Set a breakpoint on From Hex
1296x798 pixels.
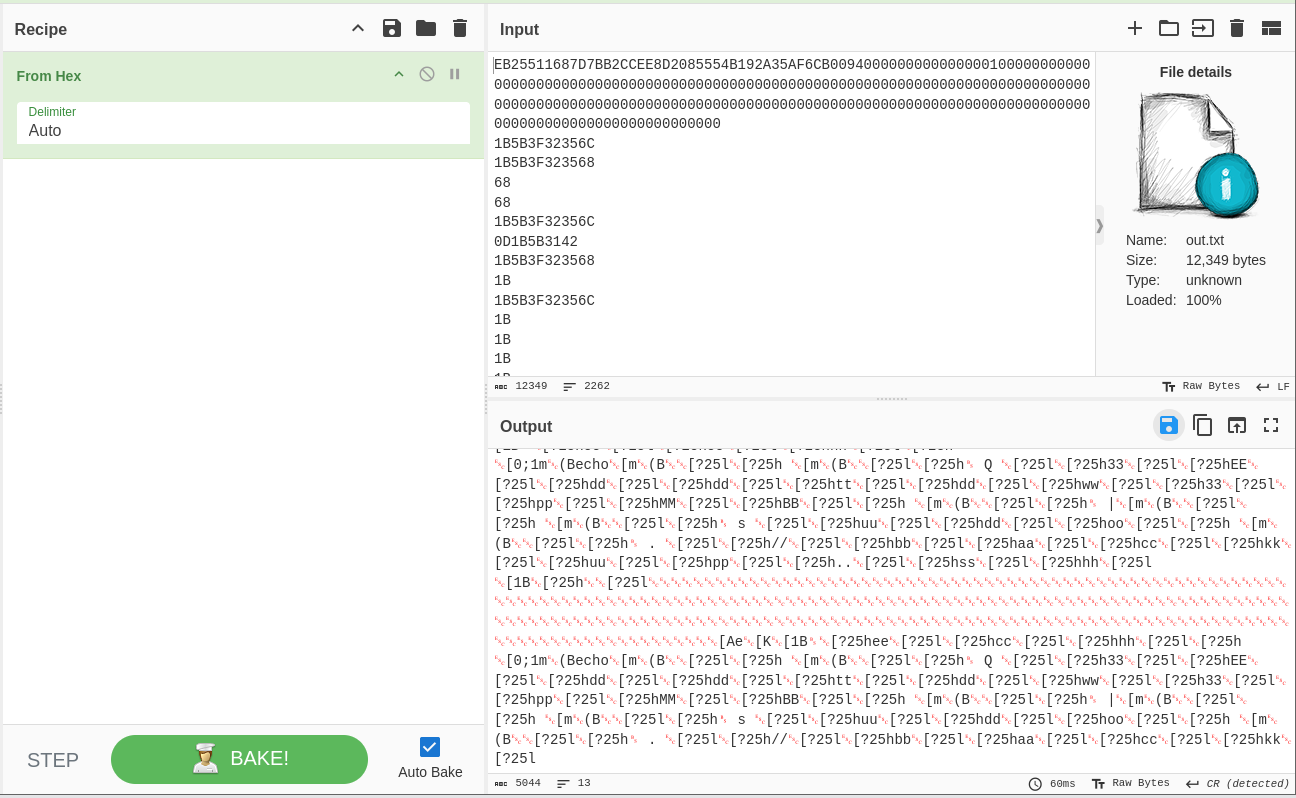pos(455,74)
